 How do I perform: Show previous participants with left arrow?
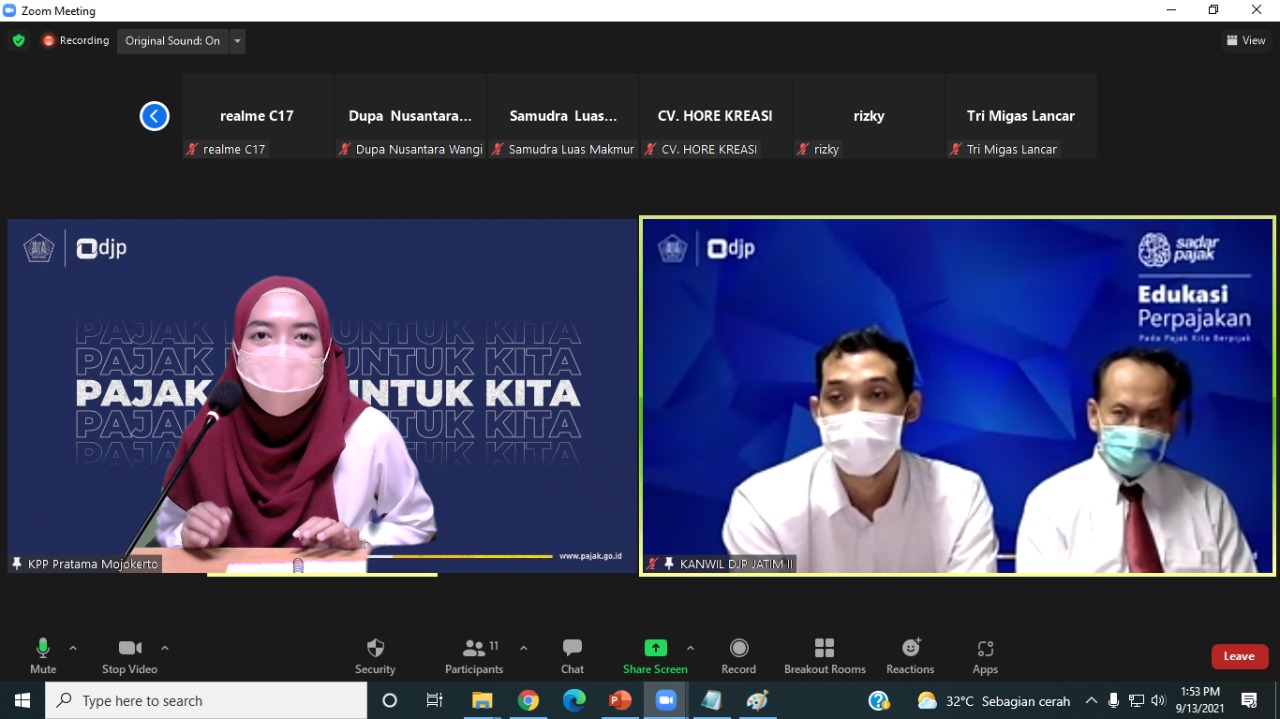pos(154,116)
